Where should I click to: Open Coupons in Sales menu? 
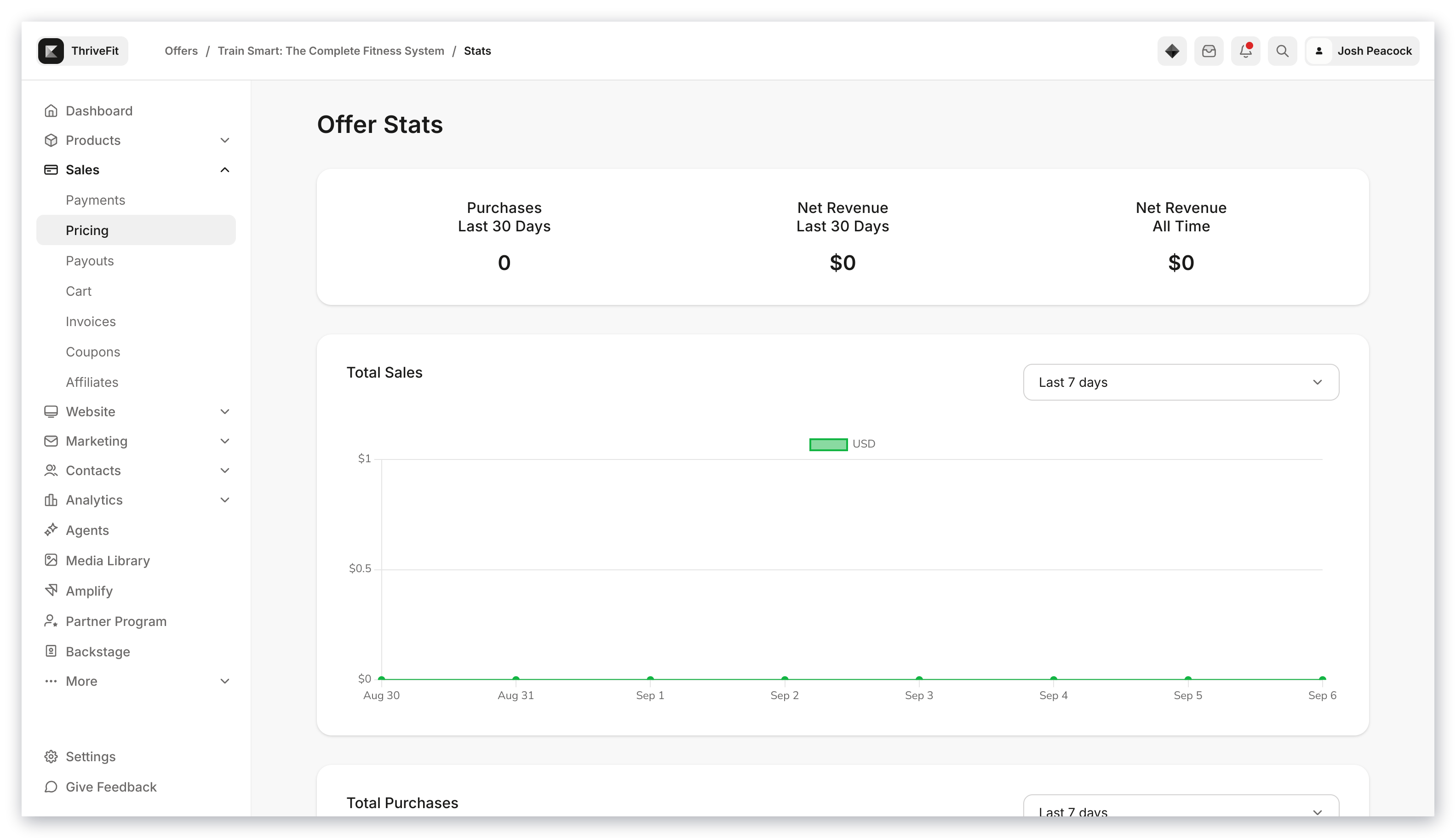click(x=92, y=352)
